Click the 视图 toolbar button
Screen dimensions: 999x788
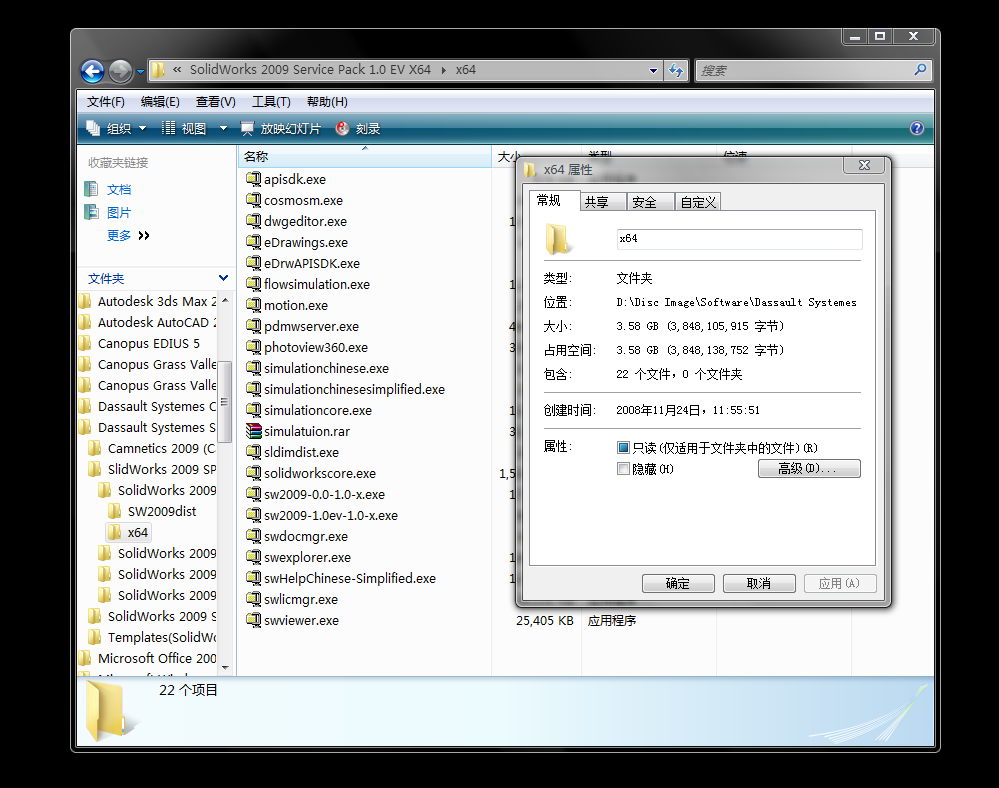tap(184, 129)
